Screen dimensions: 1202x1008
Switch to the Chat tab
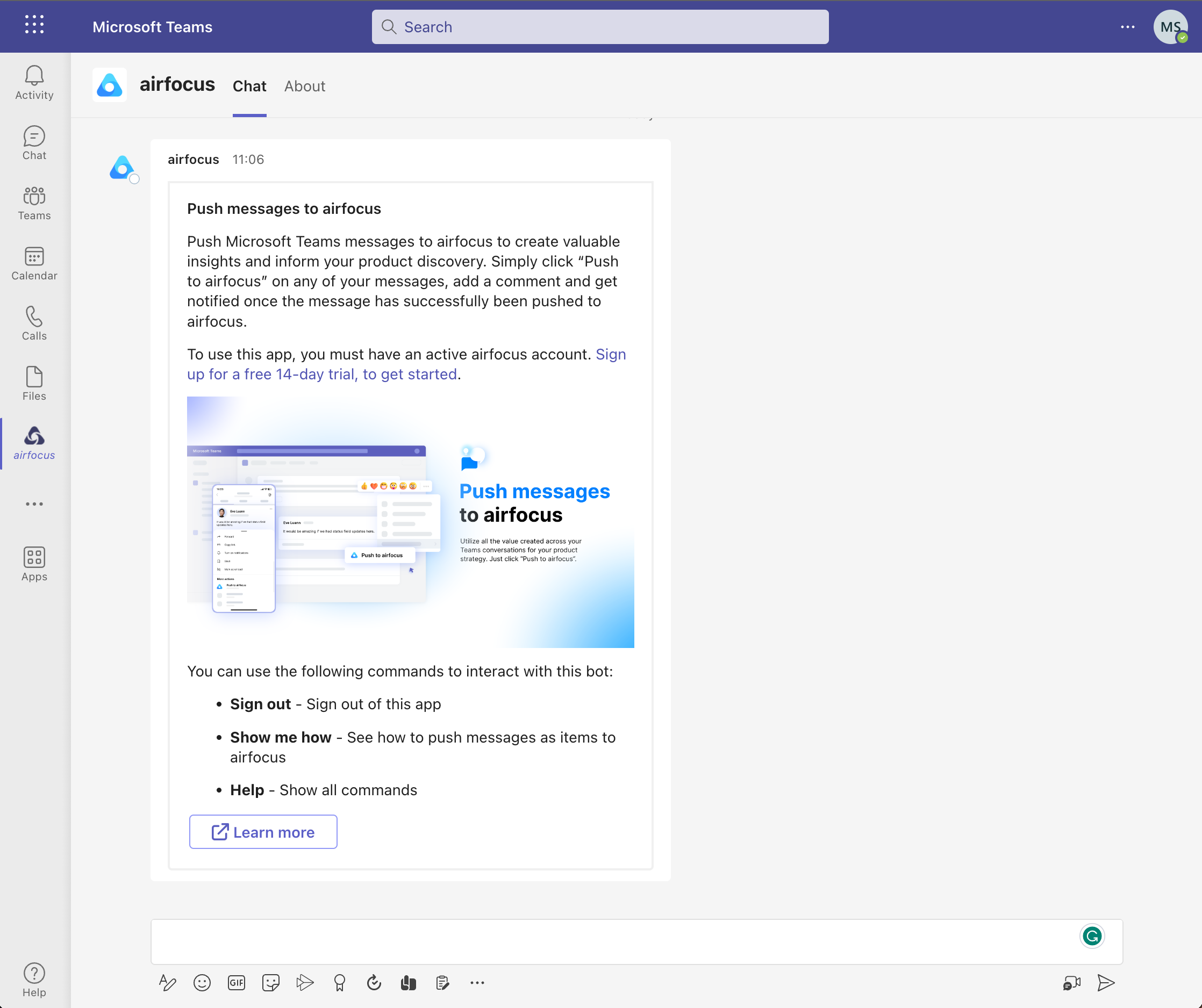[x=249, y=86]
